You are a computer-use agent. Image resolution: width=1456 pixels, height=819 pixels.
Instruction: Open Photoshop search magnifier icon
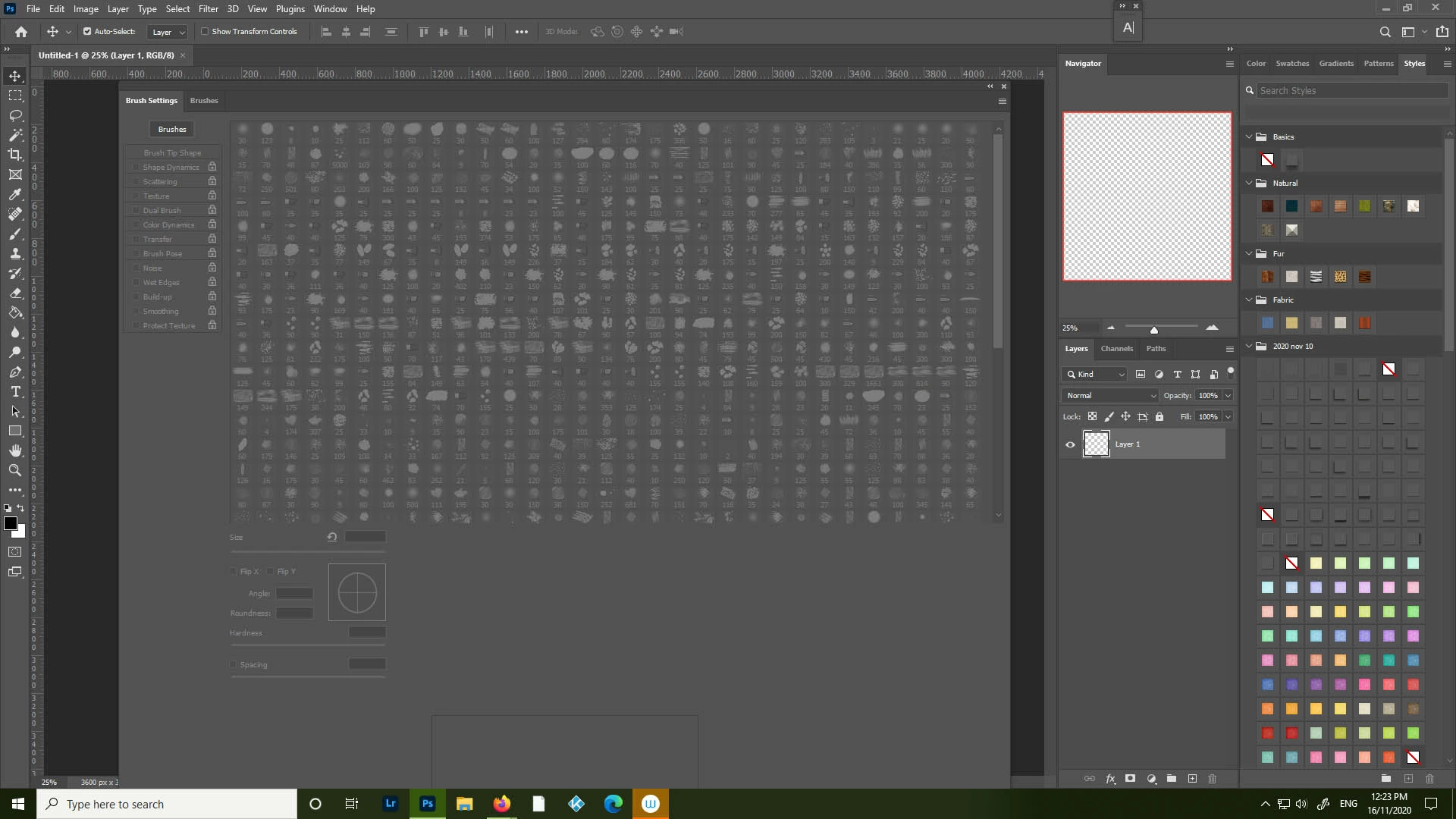pyautogui.click(x=1385, y=32)
